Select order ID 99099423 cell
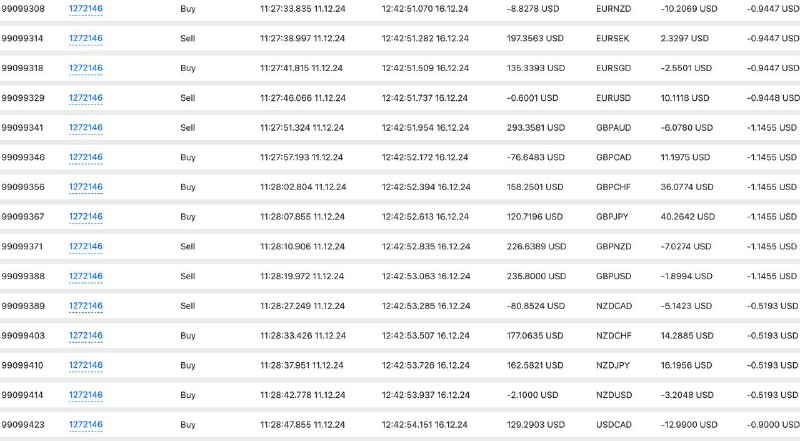The height and width of the screenshot is (441, 800). tap(22, 425)
